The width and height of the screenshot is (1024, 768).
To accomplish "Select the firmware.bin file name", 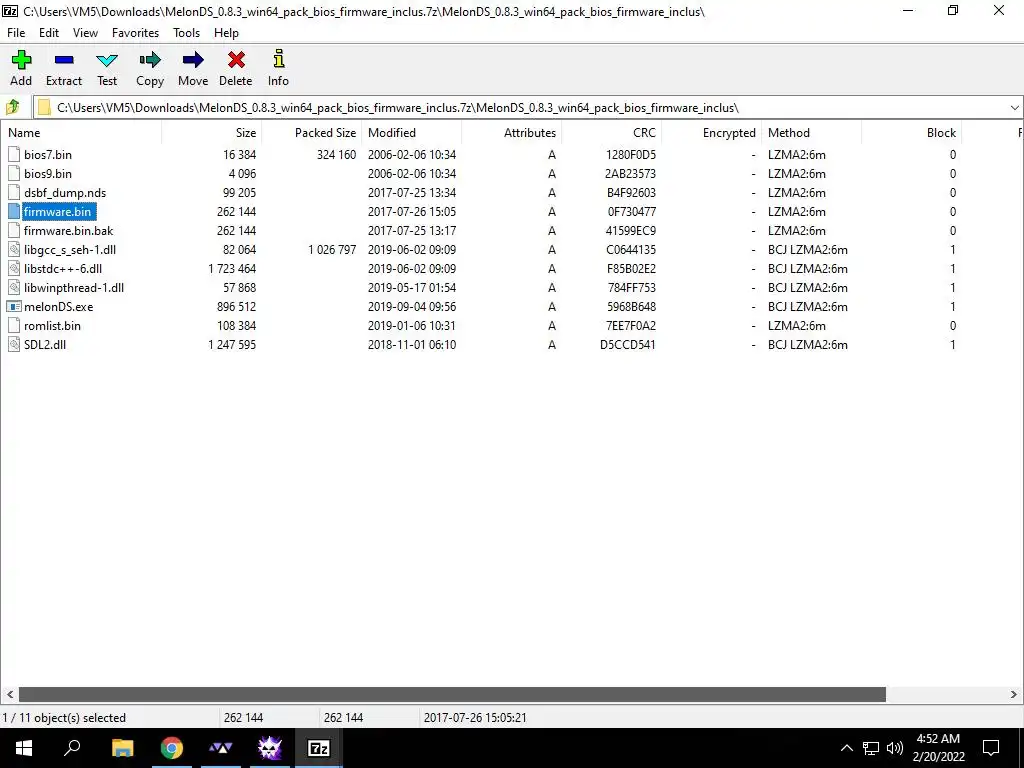I will [57, 212].
